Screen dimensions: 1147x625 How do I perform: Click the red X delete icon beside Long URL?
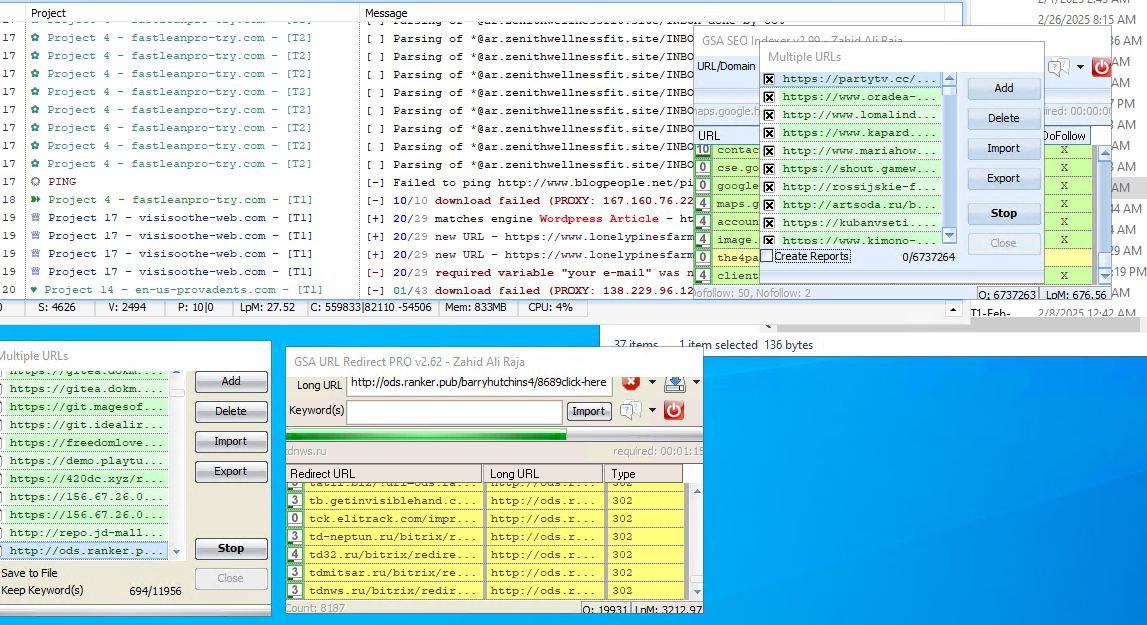pyautogui.click(x=631, y=382)
